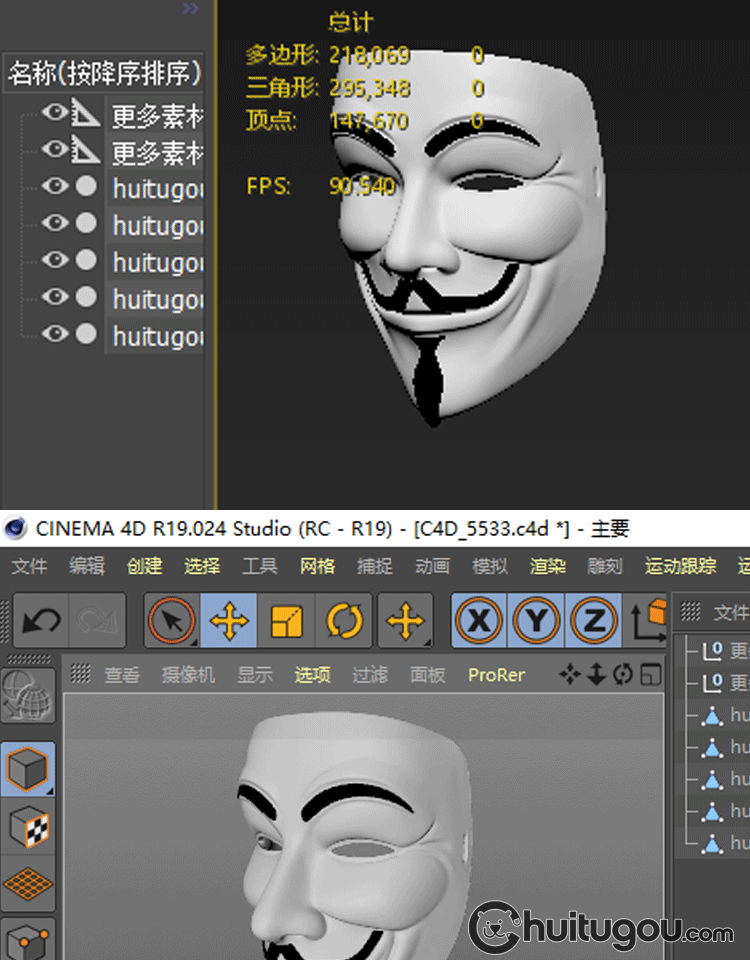Image resolution: width=750 pixels, height=960 pixels.
Task: Open viewport 选项 menu
Action: 312,675
